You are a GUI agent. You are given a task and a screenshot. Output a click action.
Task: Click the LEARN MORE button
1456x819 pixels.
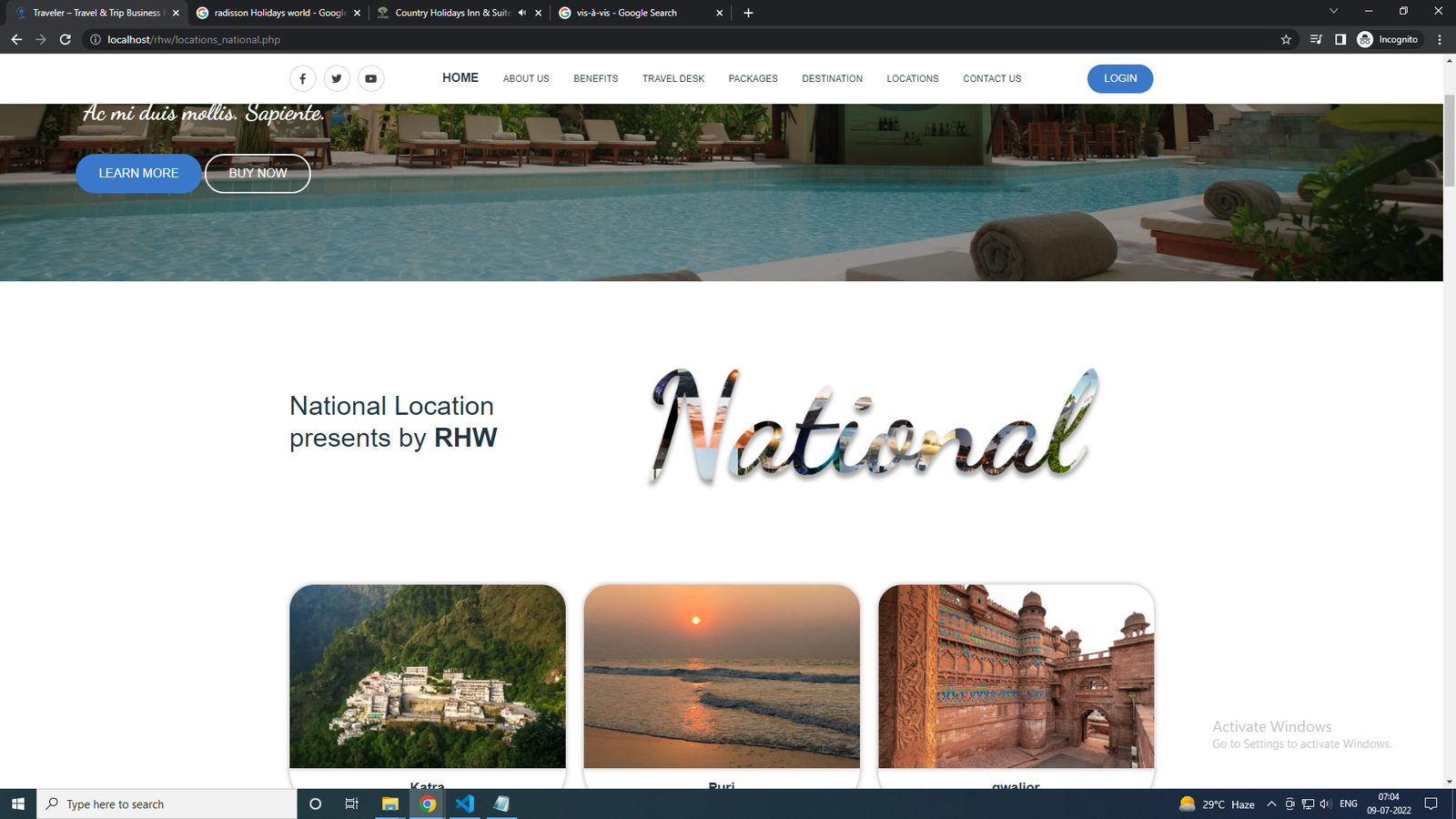coord(138,174)
